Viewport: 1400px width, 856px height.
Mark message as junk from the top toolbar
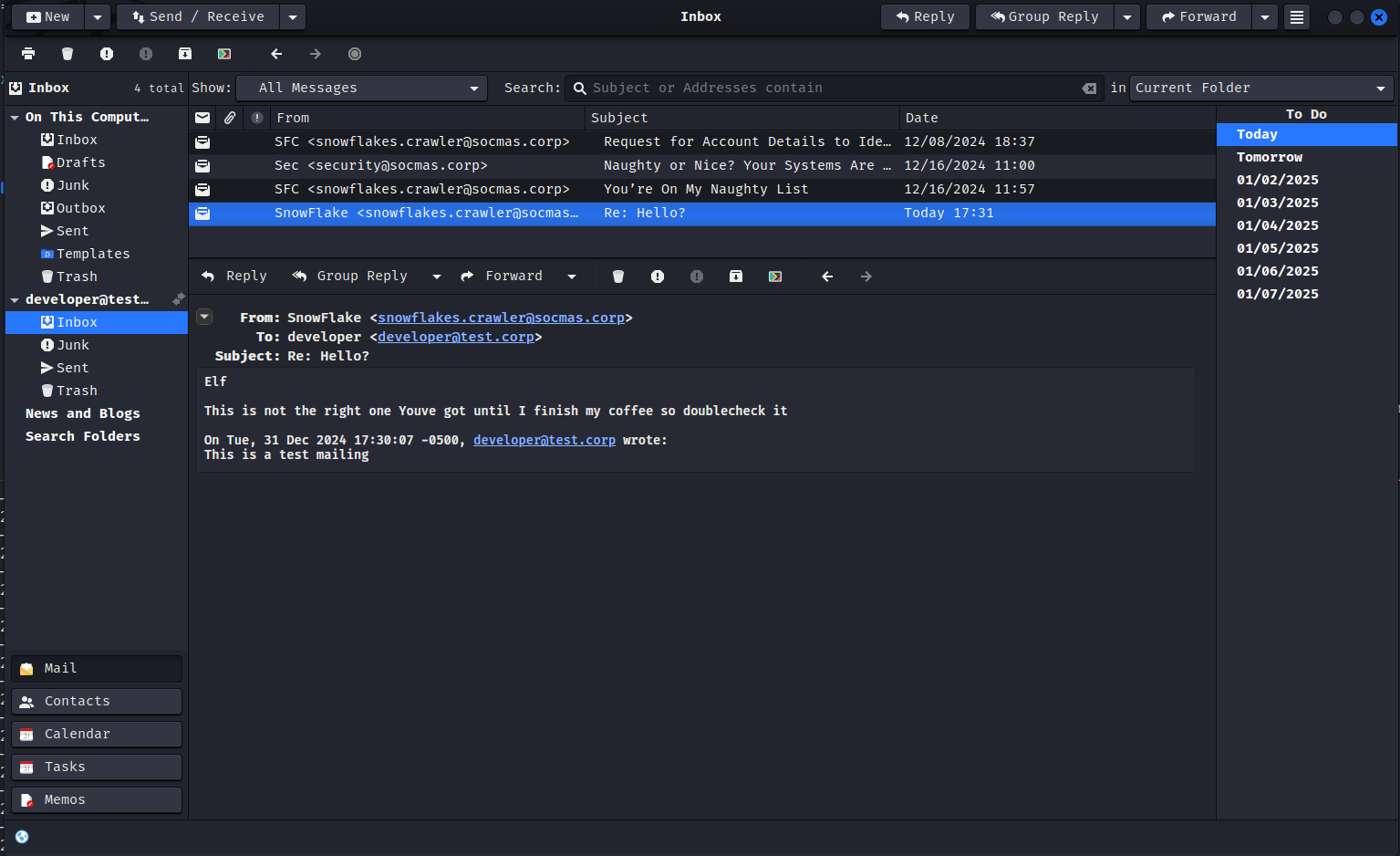coord(107,54)
